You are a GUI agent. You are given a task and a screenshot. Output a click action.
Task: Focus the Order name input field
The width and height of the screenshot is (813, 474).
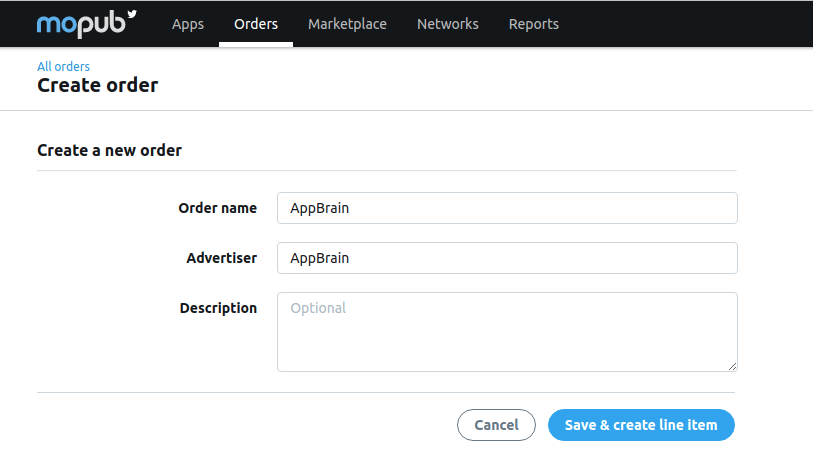point(507,208)
